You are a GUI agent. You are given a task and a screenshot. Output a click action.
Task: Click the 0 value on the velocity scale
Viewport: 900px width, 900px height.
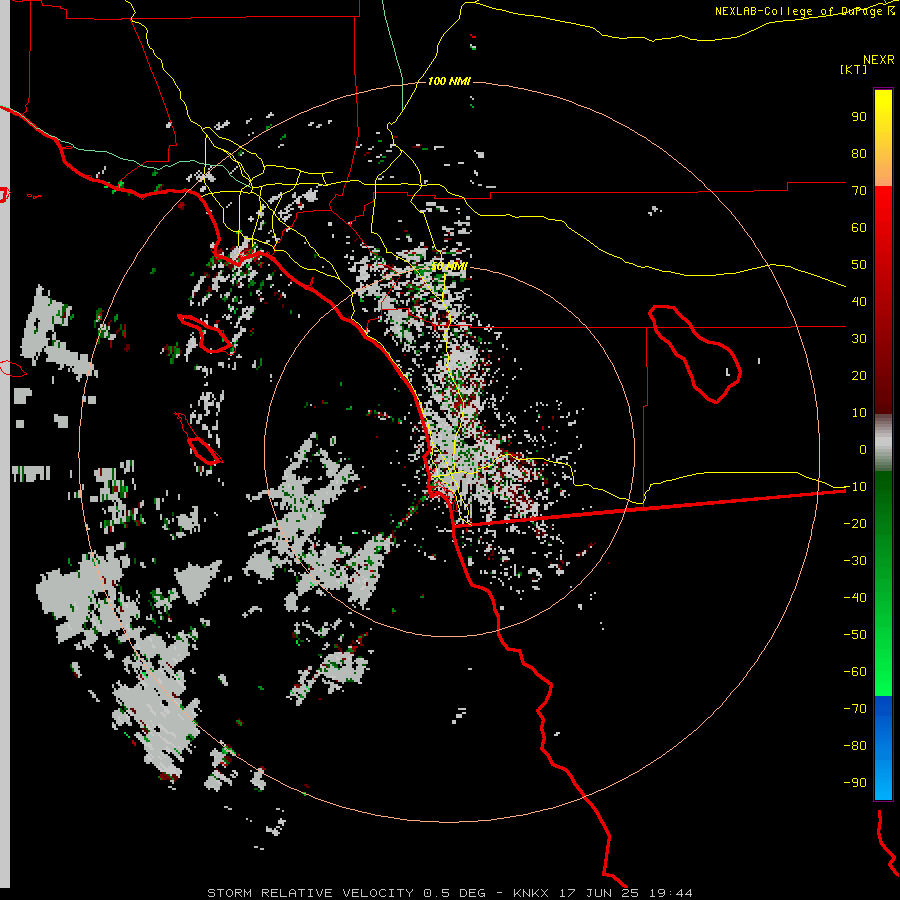(863, 450)
